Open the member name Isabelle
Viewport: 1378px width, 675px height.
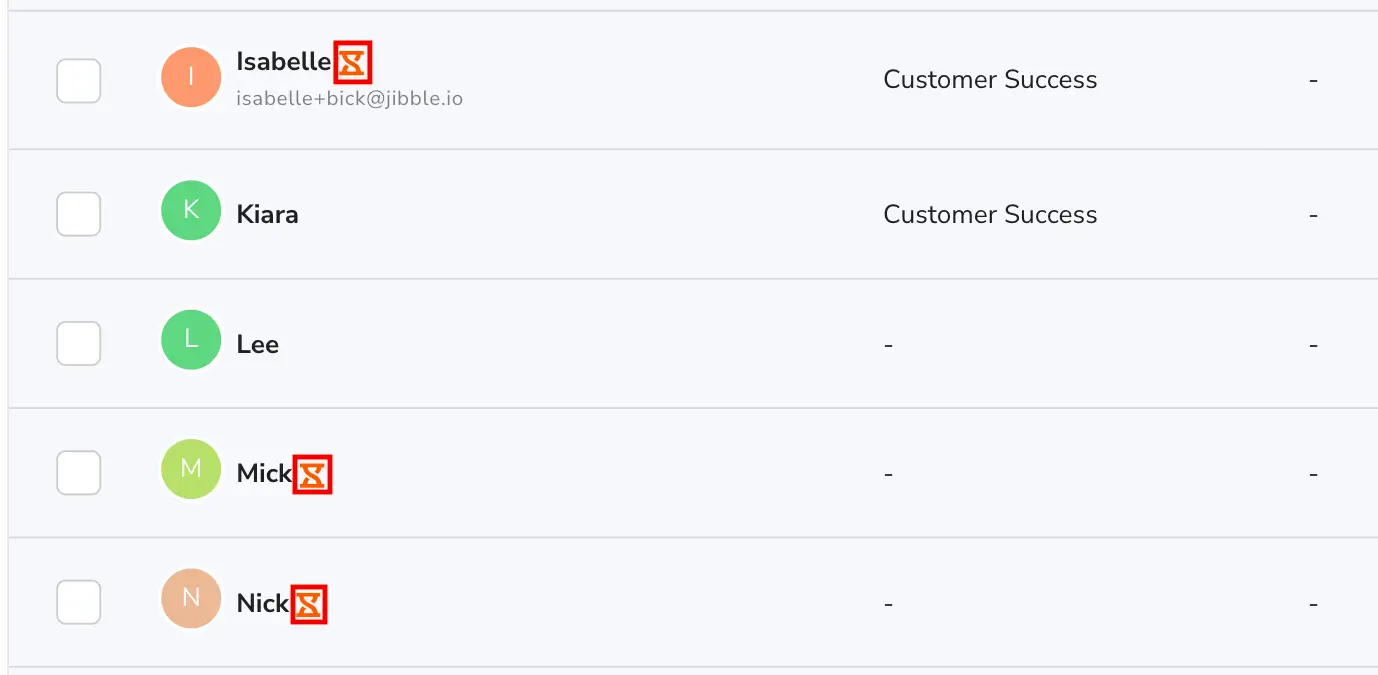284,62
